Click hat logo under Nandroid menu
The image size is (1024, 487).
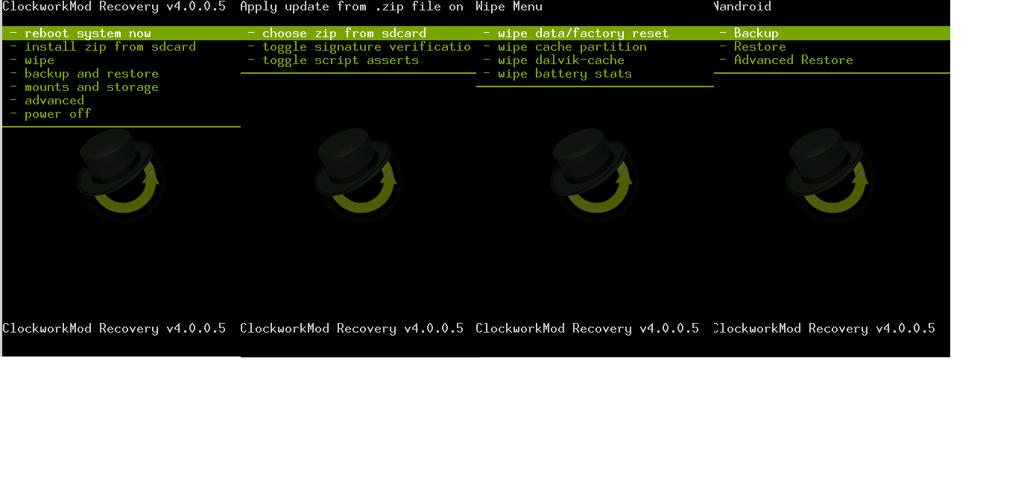[829, 171]
